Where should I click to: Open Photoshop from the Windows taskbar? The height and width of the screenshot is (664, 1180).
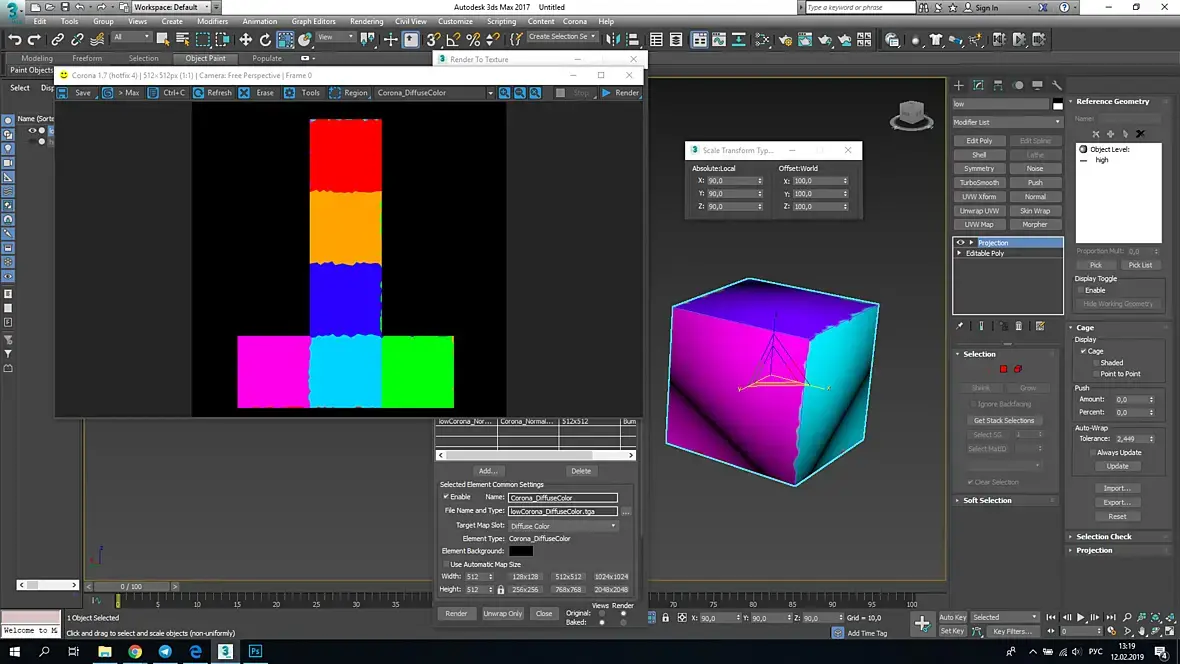[x=255, y=651]
